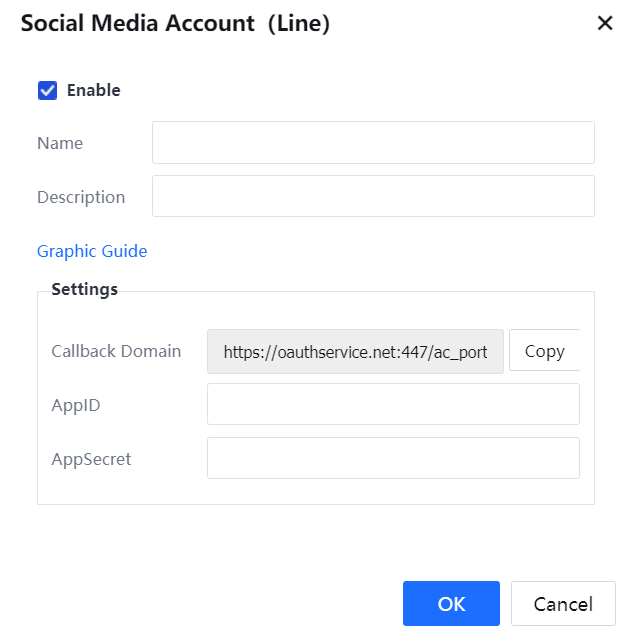Focus the AppSecret input field

[393, 458]
